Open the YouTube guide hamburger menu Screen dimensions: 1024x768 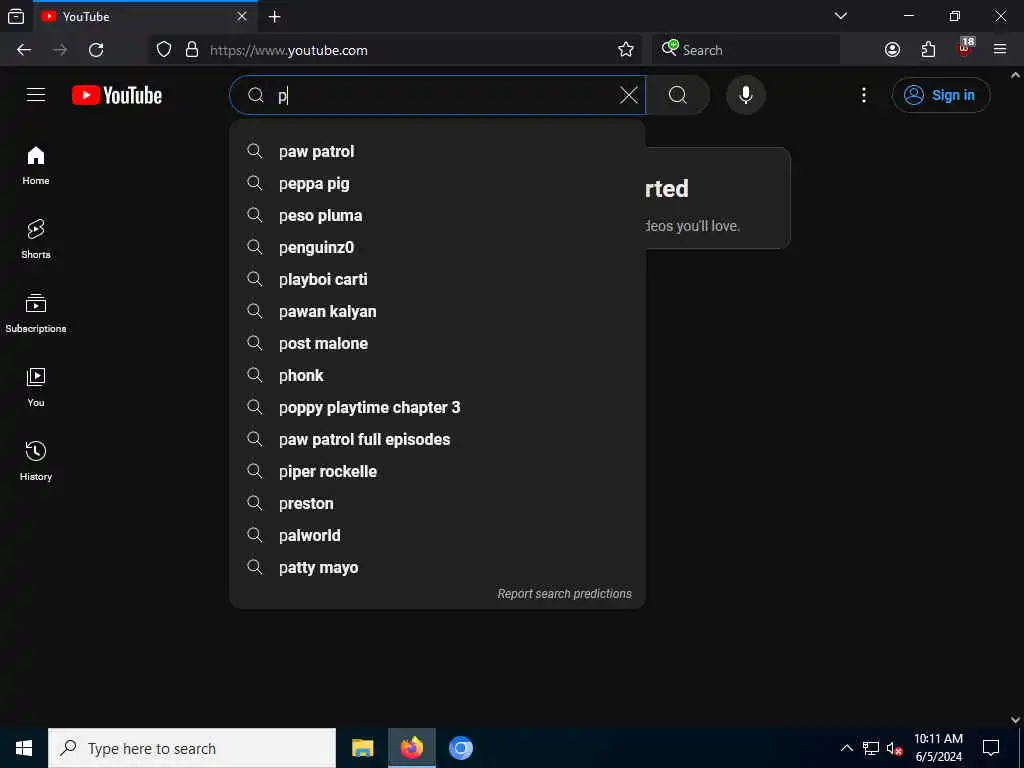tap(36, 95)
